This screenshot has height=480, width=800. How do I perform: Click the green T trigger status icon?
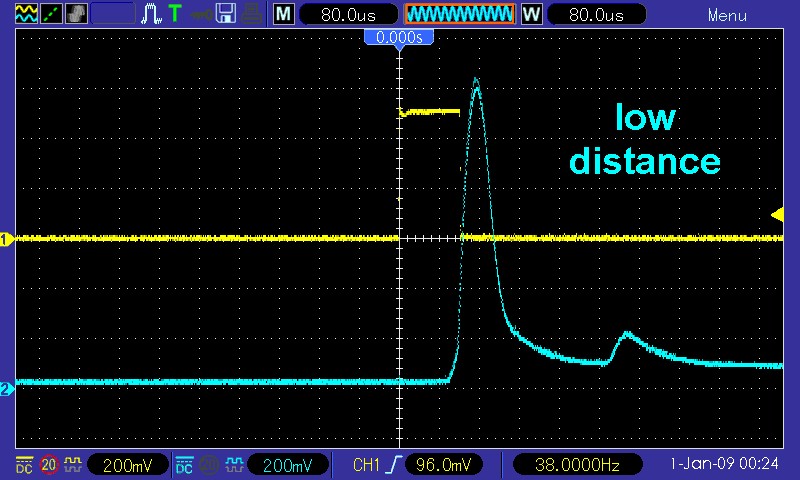175,14
